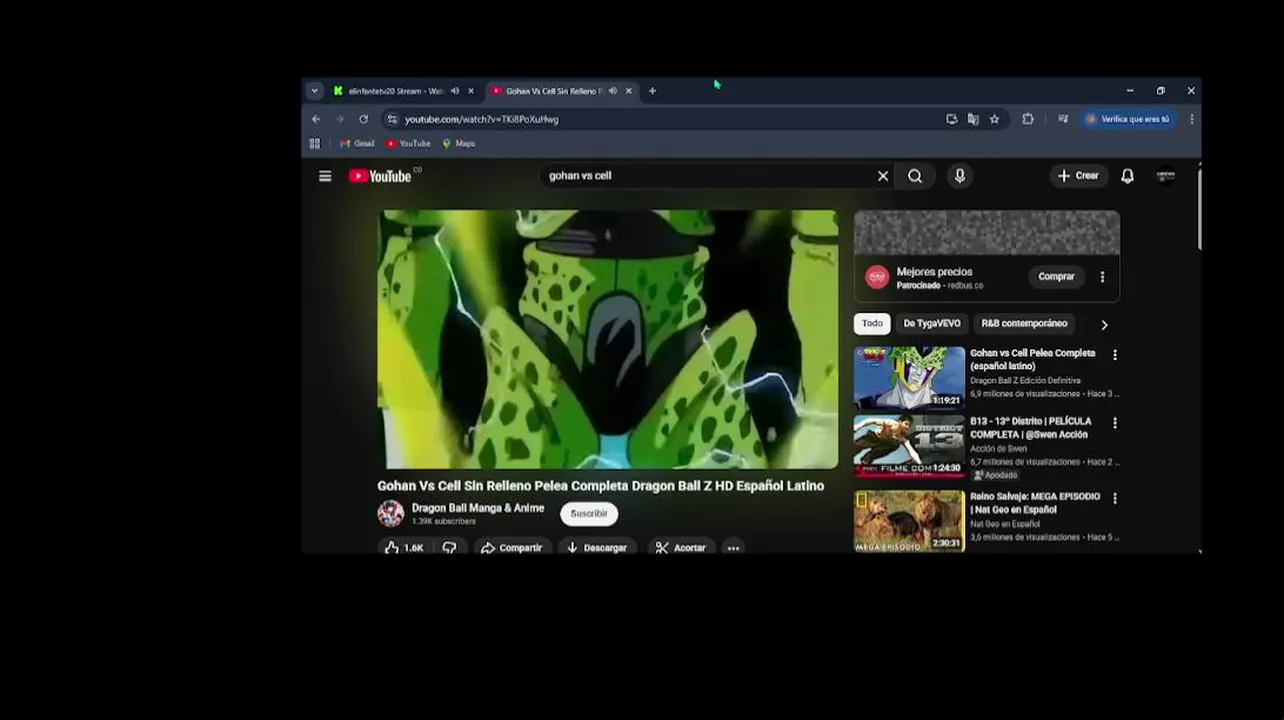Open options for Gohan vs Cell Pelea Completa
This screenshot has height=720, width=1284.
click(x=1115, y=355)
